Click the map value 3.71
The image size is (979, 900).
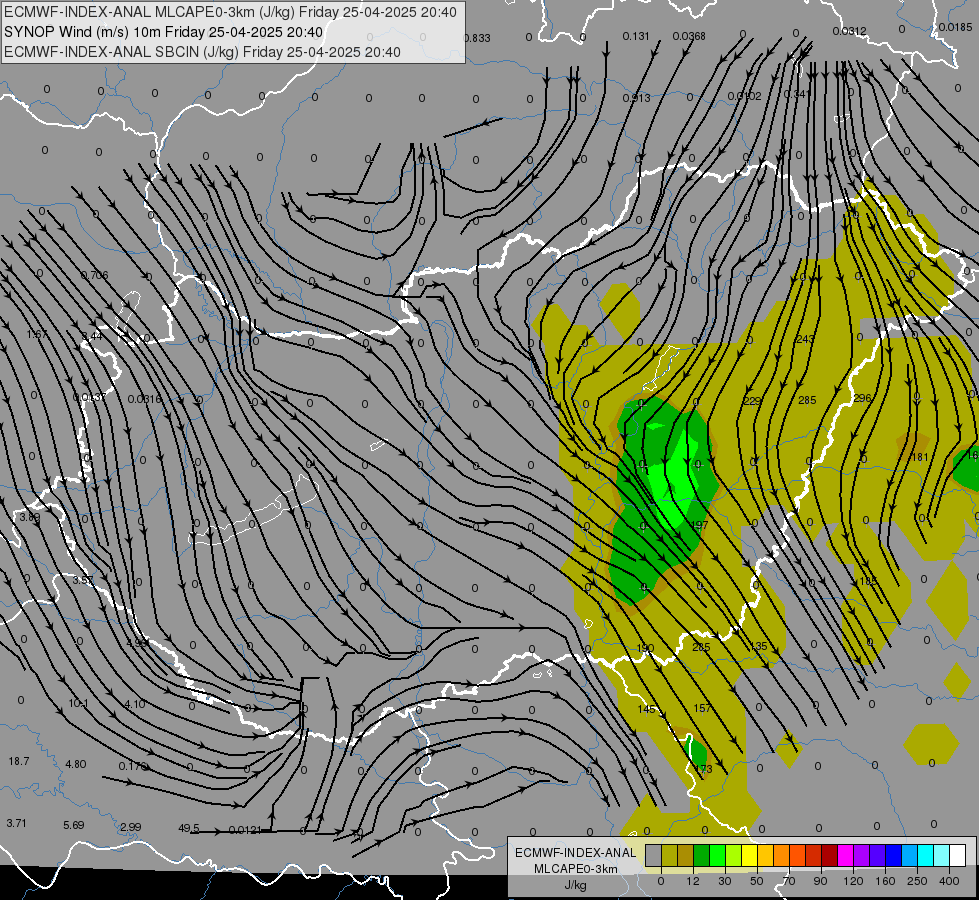click(x=16, y=823)
